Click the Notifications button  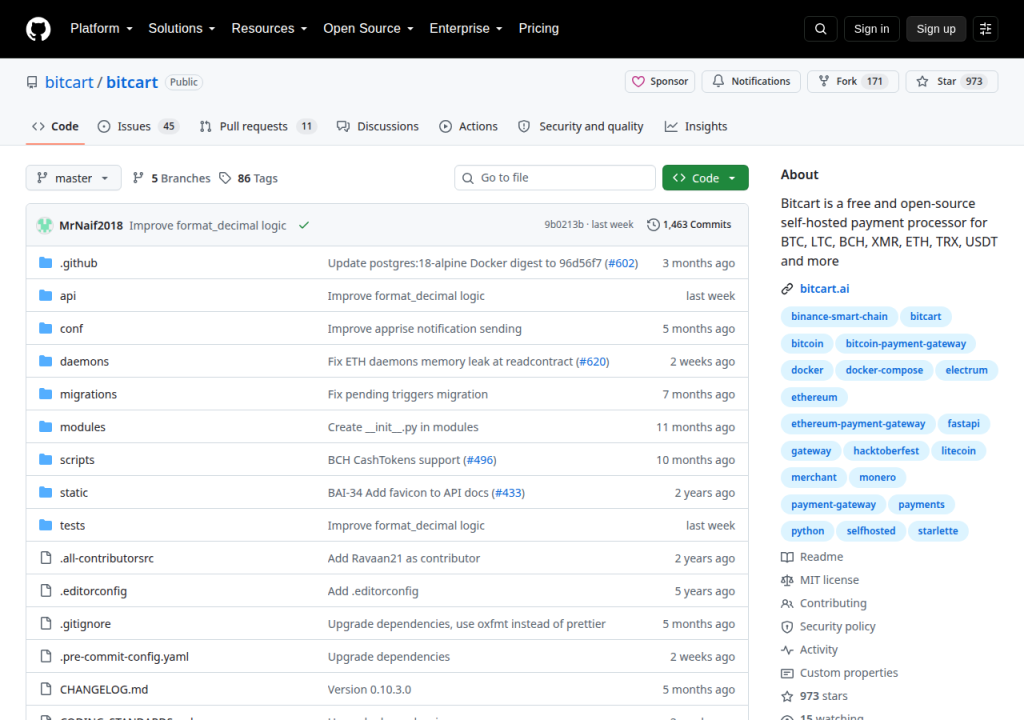click(x=751, y=81)
